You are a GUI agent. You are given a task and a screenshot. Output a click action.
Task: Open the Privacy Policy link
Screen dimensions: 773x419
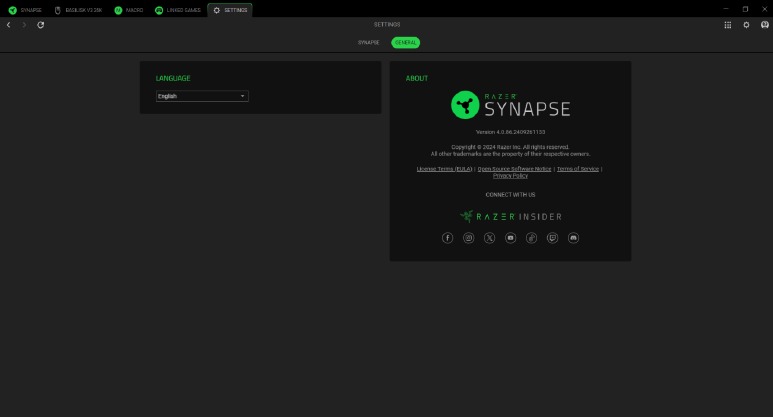[x=510, y=176]
